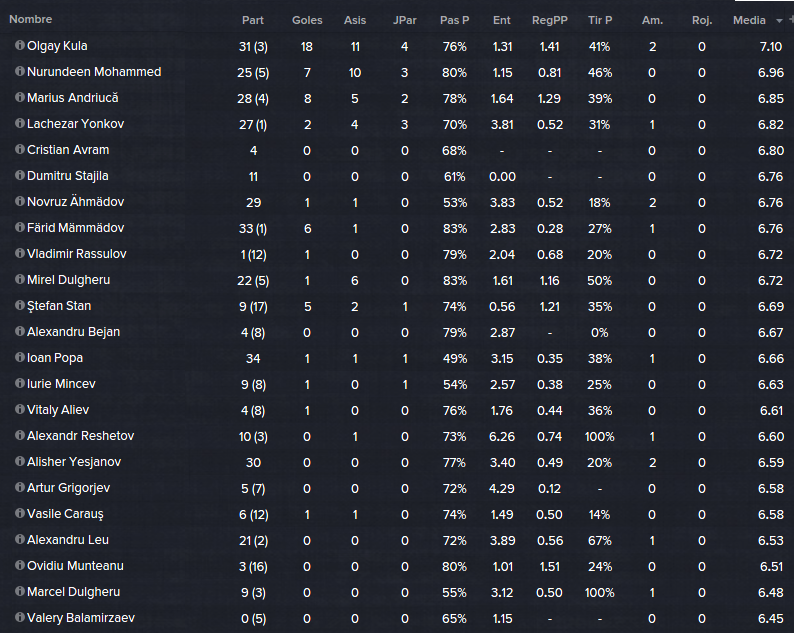This screenshot has height=633, width=794.
Task: Select the Cristian Avram row
Action: click(x=397, y=150)
